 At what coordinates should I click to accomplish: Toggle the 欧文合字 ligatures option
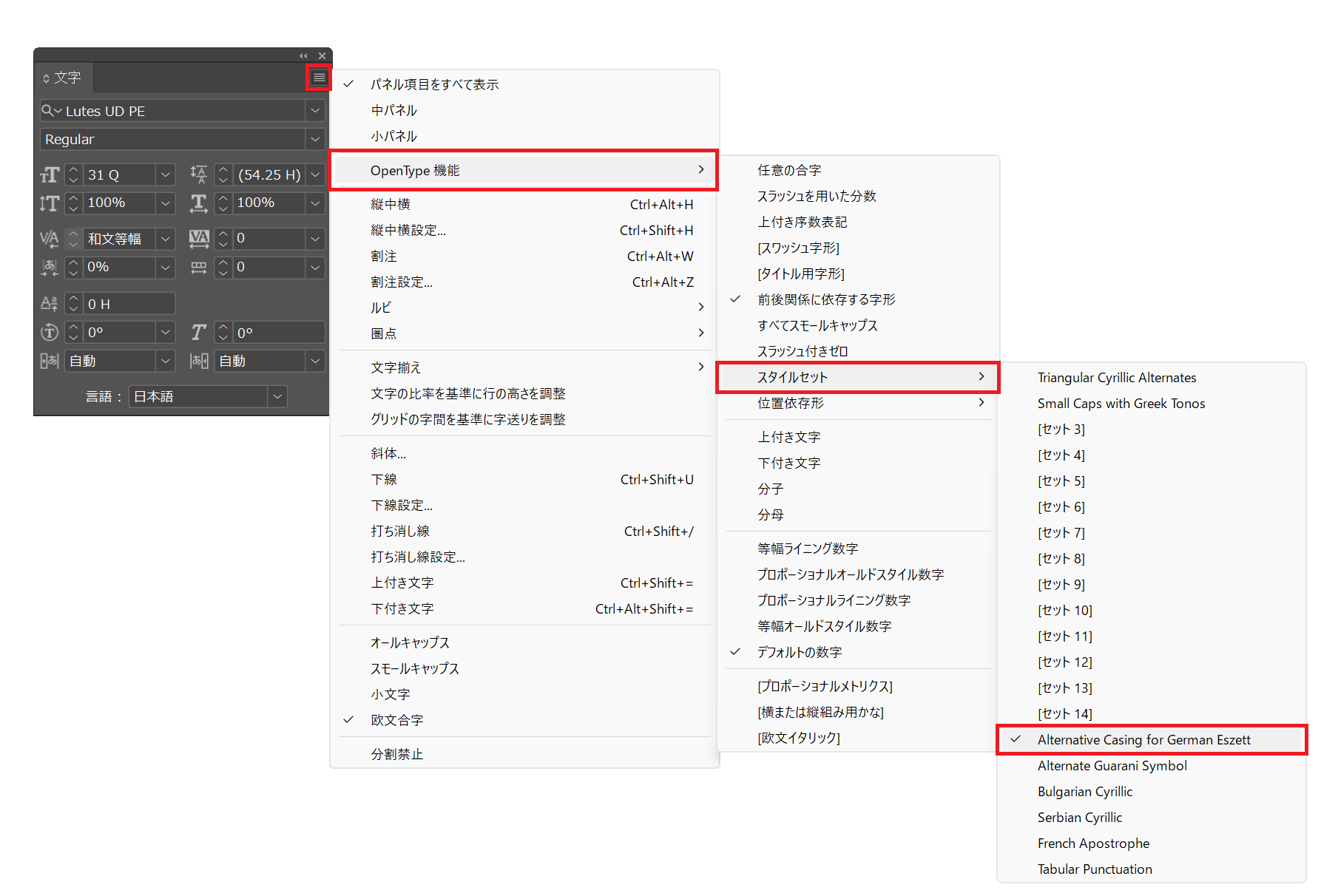(397, 720)
